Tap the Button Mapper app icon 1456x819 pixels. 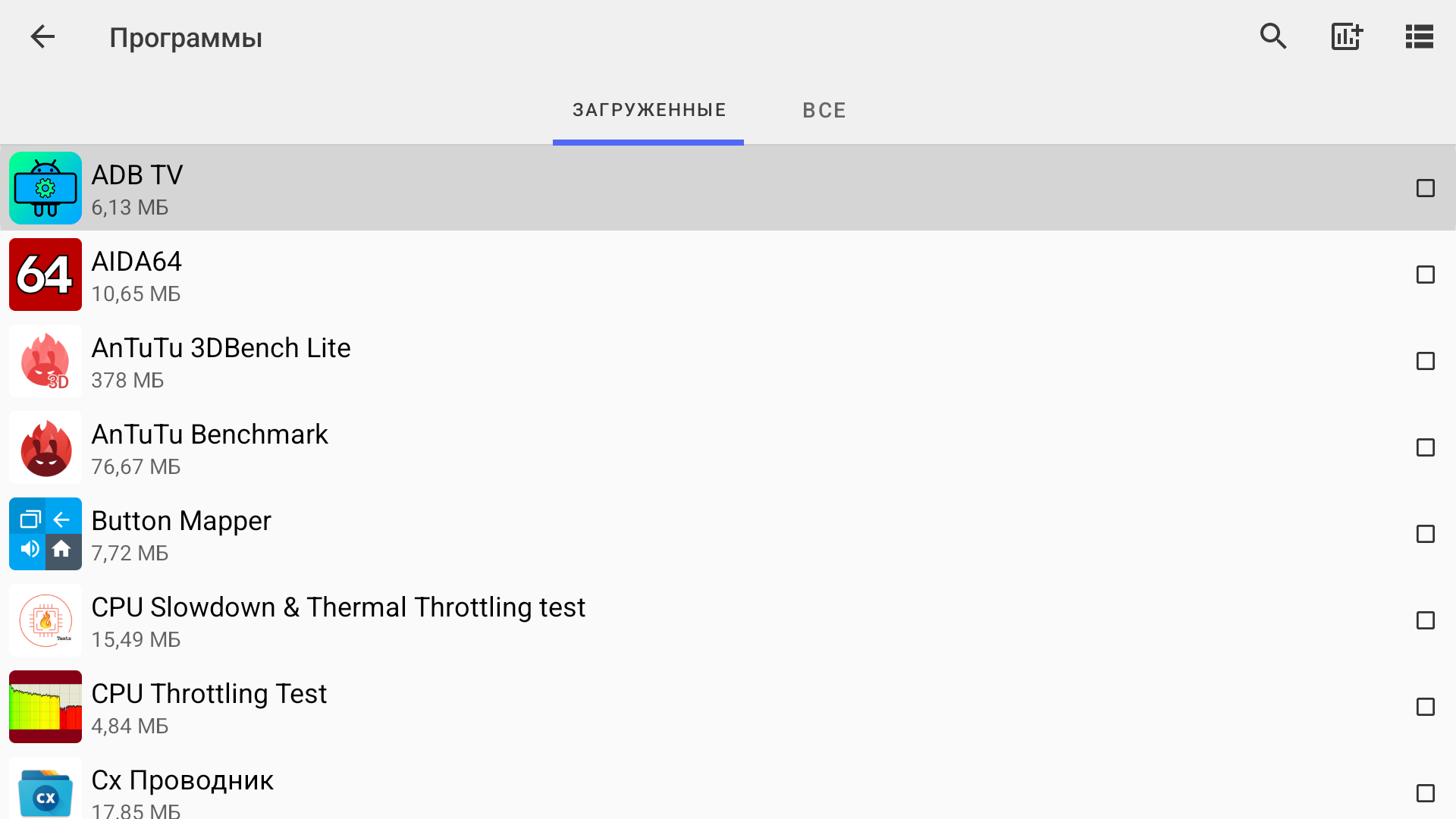coord(45,534)
